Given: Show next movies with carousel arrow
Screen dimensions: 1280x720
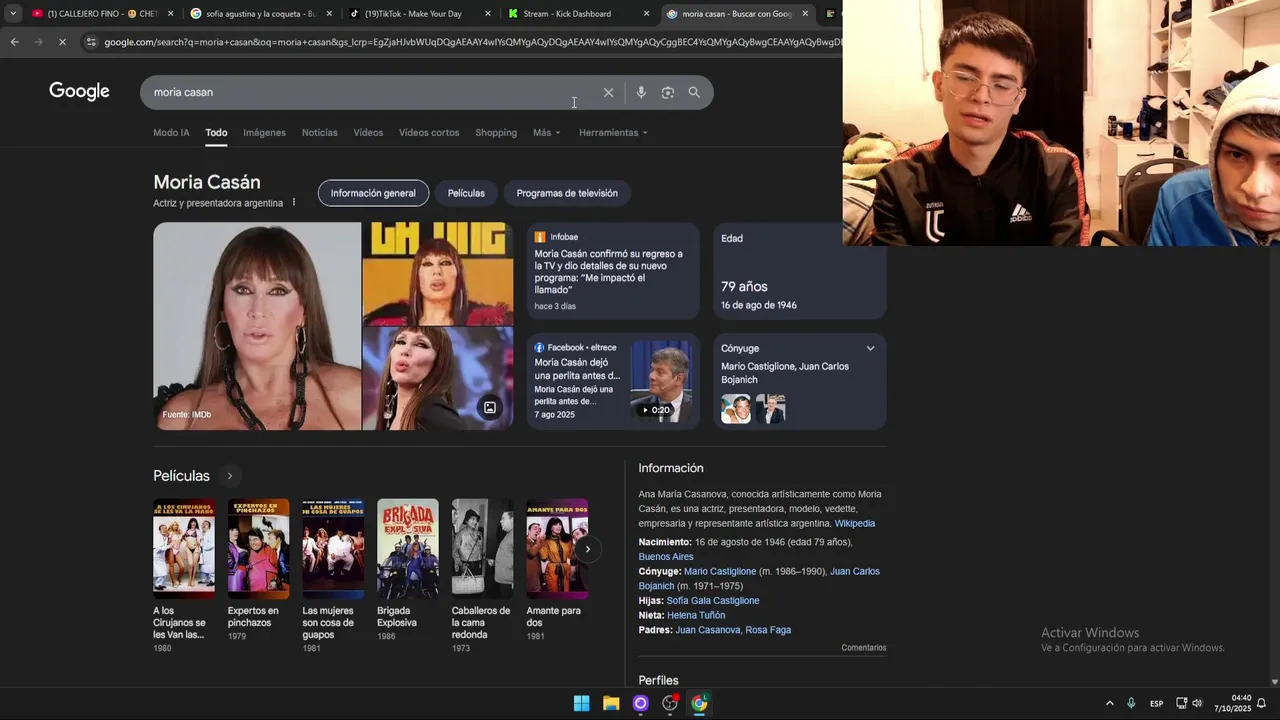Looking at the screenshot, I should [588, 549].
